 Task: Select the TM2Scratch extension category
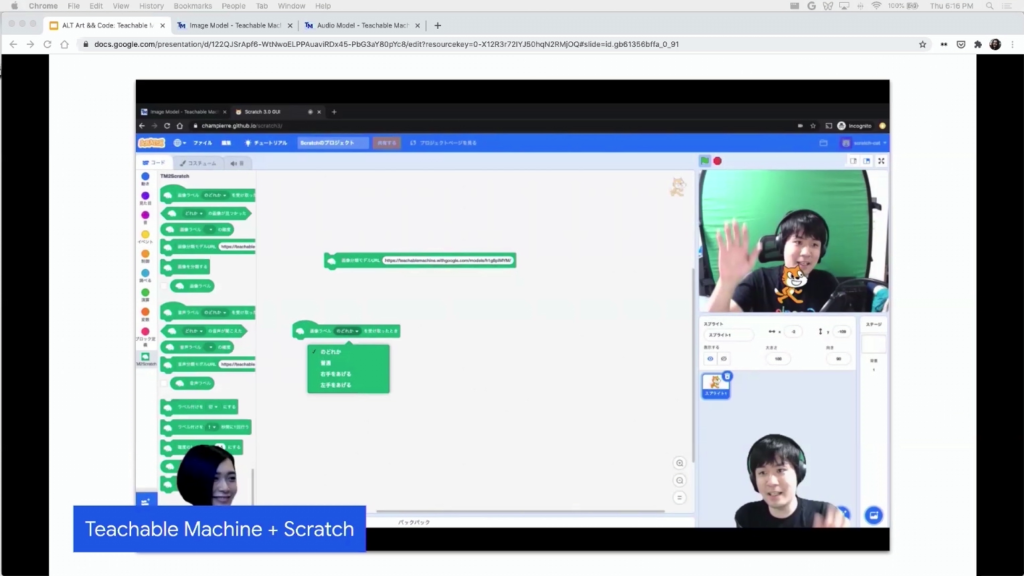click(x=145, y=359)
